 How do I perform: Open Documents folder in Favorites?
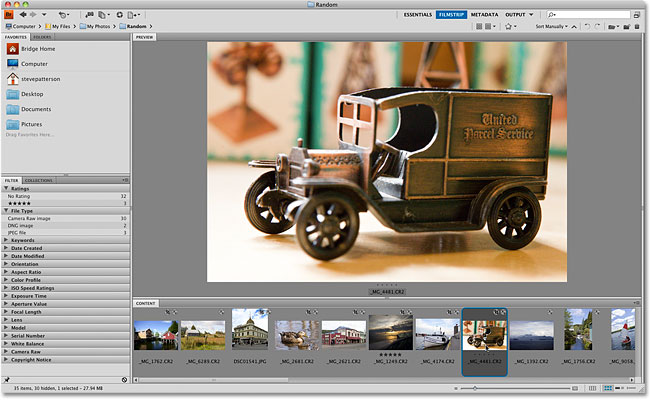click(29, 109)
